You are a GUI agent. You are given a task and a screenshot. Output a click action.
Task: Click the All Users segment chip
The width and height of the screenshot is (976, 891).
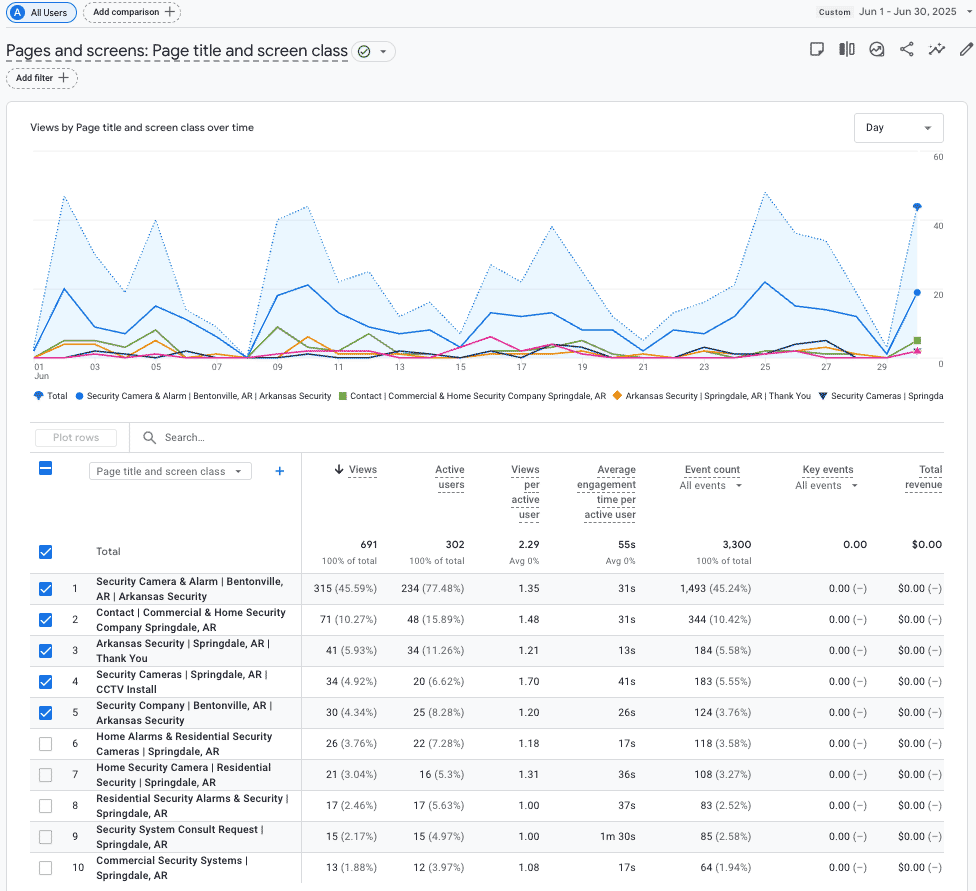coord(41,12)
